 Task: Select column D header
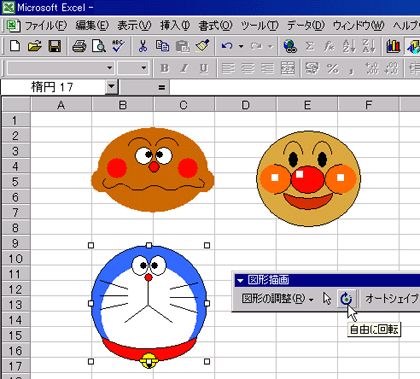246,105
